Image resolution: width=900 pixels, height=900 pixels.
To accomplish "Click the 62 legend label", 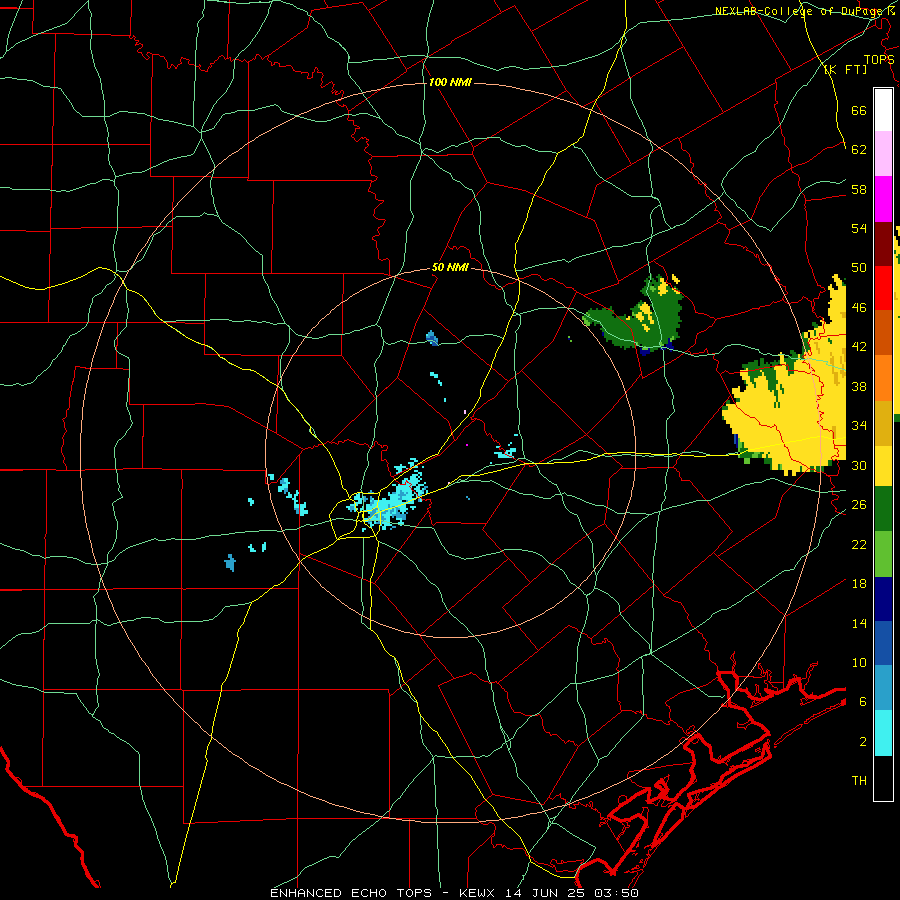I will 859,149.
